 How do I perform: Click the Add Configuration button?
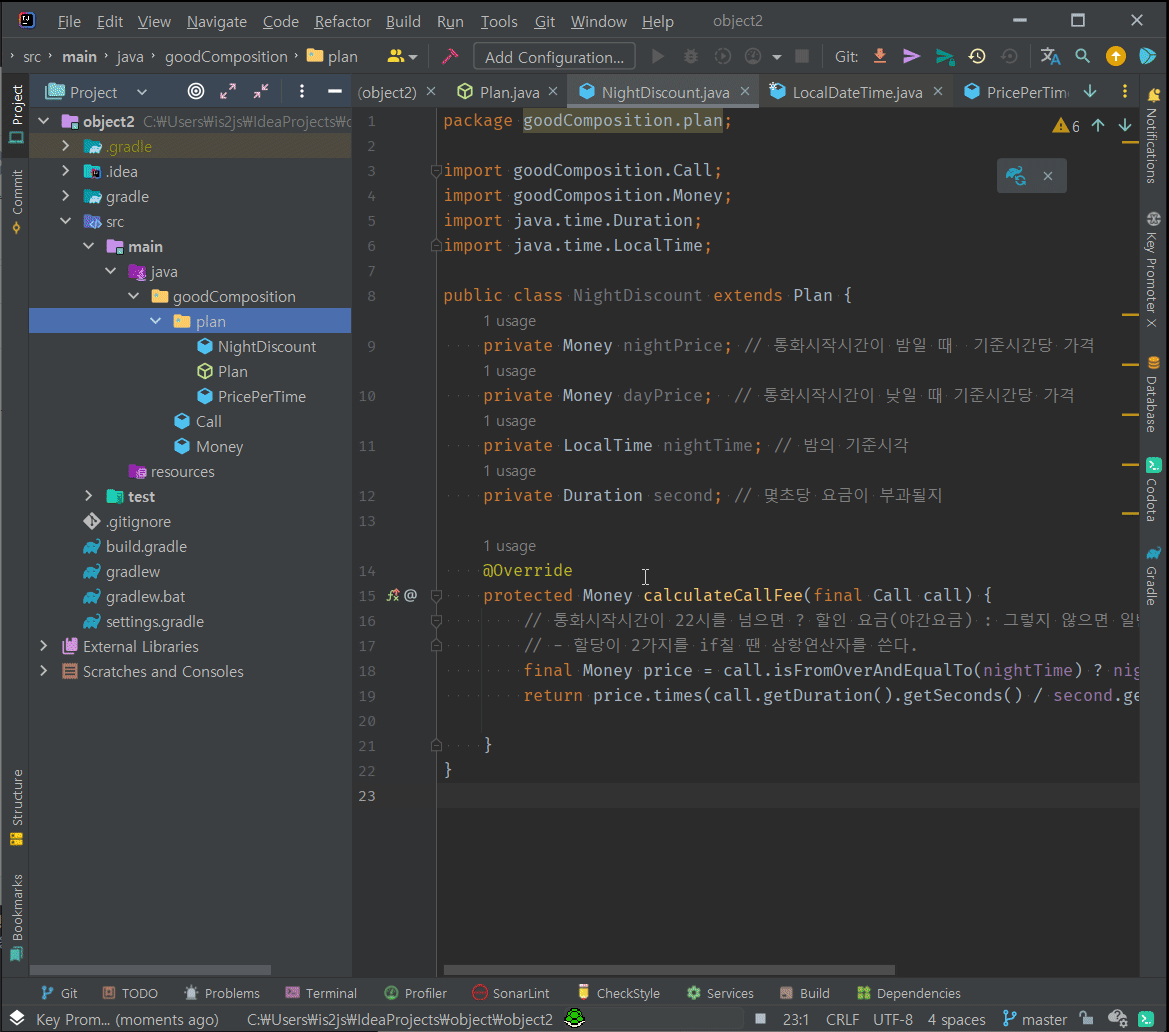click(x=554, y=57)
